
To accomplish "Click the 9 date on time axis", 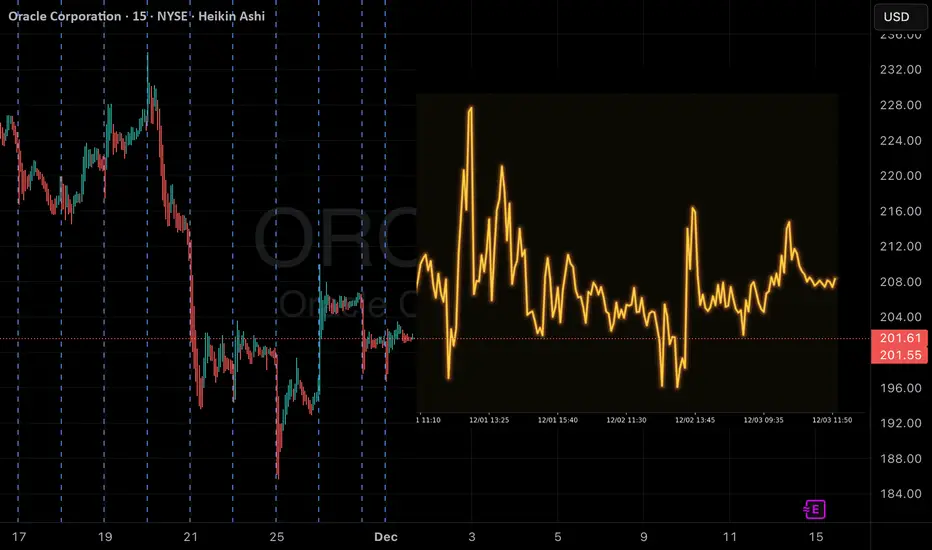I will [644, 537].
